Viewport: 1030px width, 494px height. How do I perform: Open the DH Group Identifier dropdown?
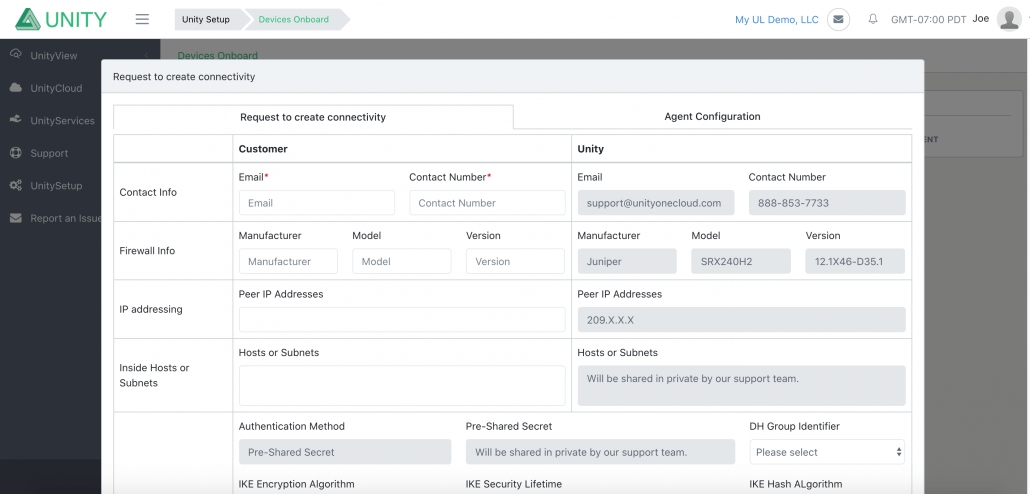click(x=827, y=452)
